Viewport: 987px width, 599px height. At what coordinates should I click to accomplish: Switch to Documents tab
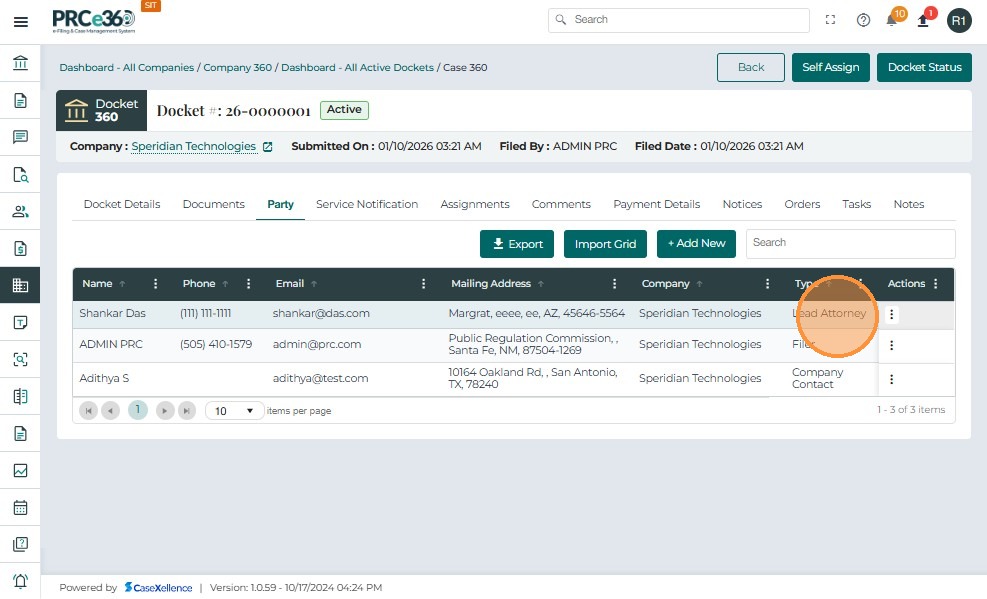tap(213, 204)
